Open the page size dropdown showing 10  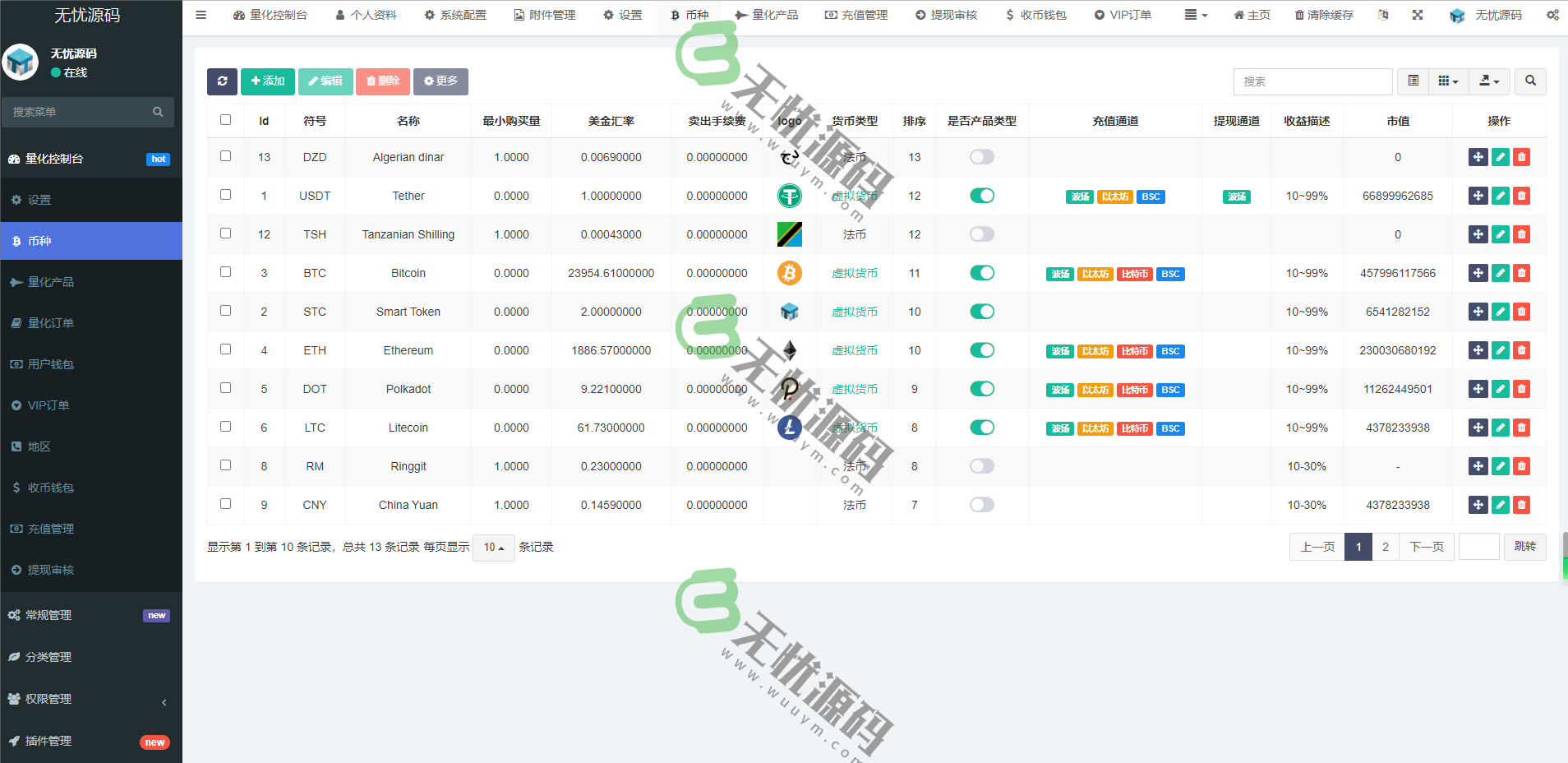pyautogui.click(x=493, y=547)
